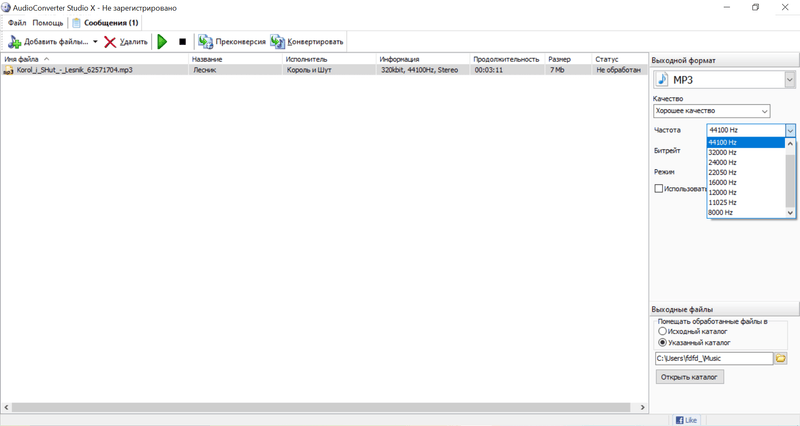This screenshot has width=800, height=426.
Task: Click the Добавить файлы add-files icon
Action: (14, 42)
